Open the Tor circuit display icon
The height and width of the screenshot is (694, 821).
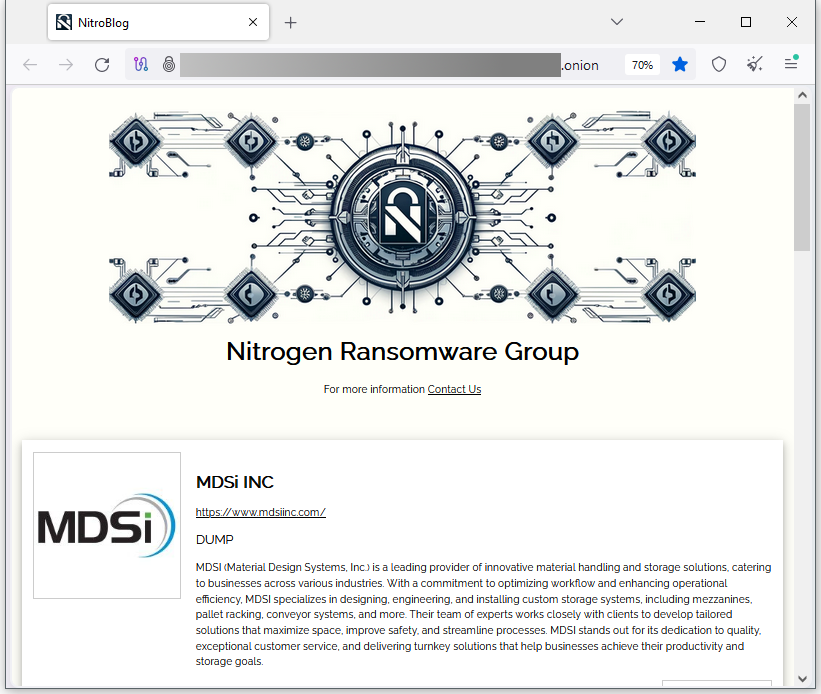[141, 64]
